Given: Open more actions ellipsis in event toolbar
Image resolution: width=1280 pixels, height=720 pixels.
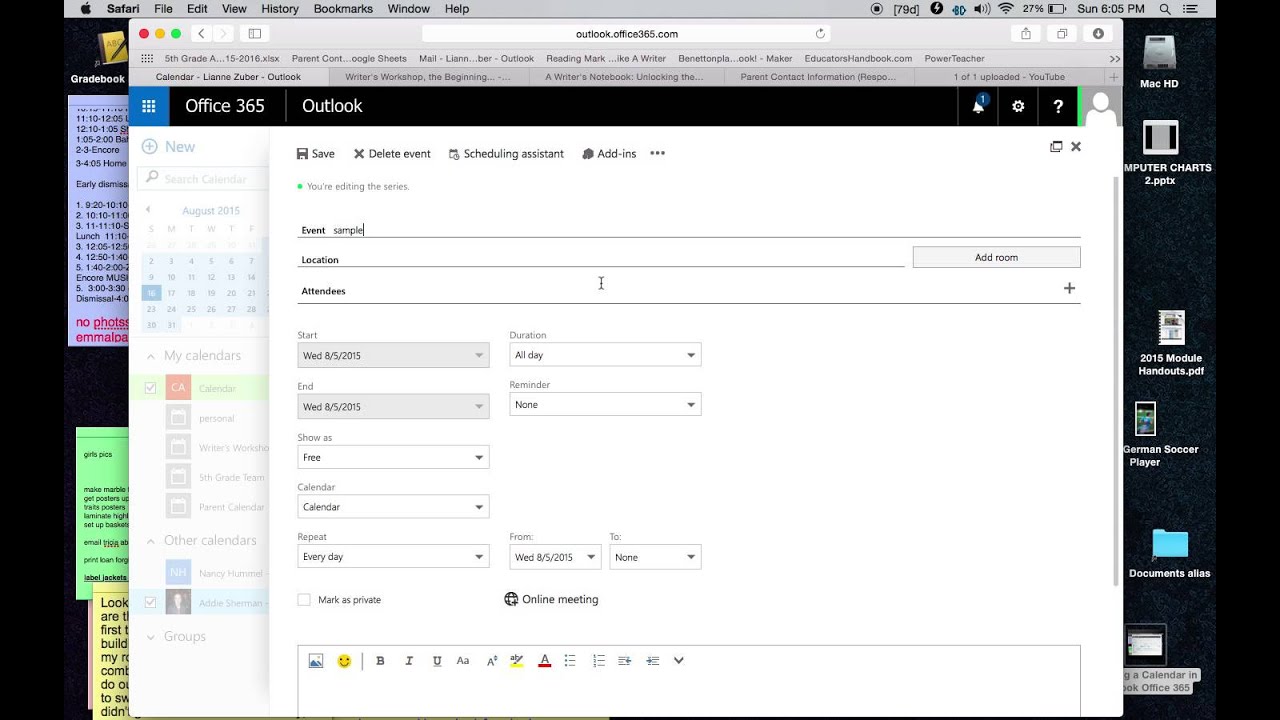Looking at the screenshot, I should click(657, 154).
